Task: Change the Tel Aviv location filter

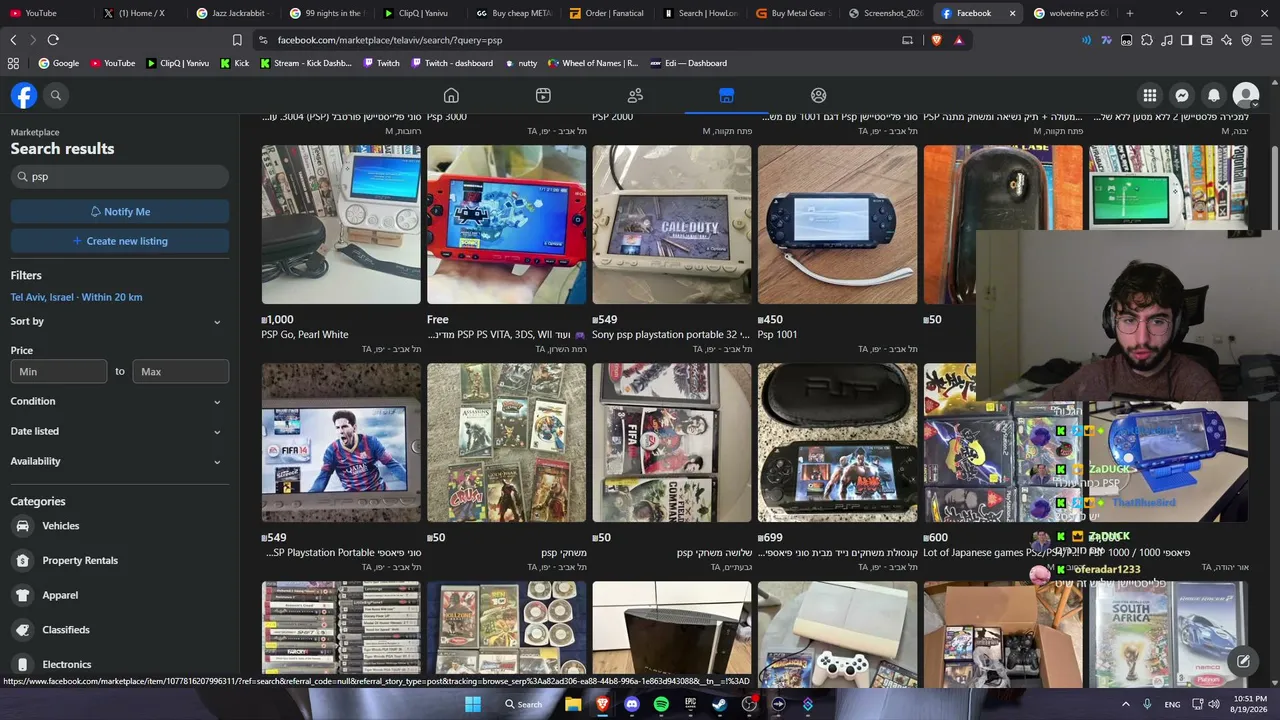Action: [x=76, y=297]
